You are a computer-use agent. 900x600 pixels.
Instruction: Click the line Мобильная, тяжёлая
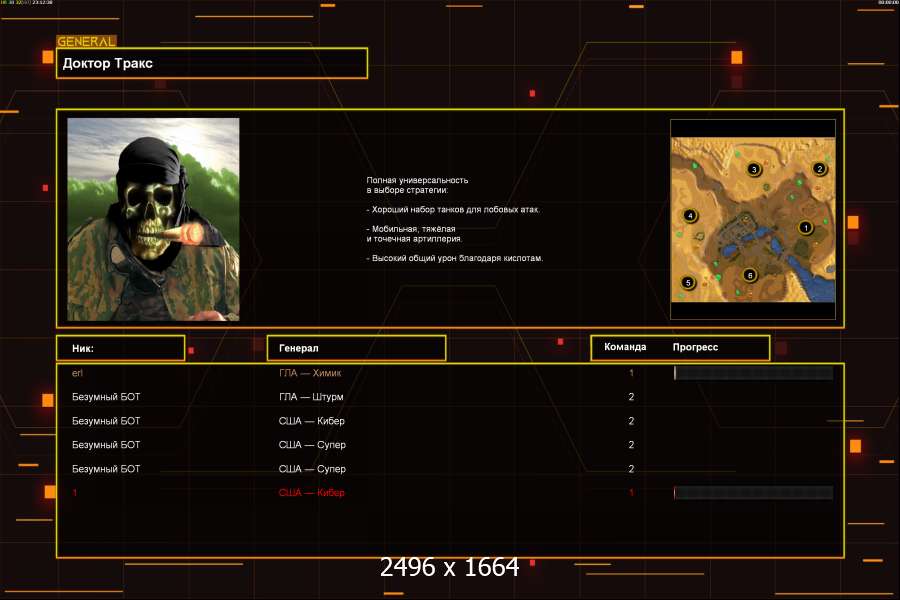(411, 229)
